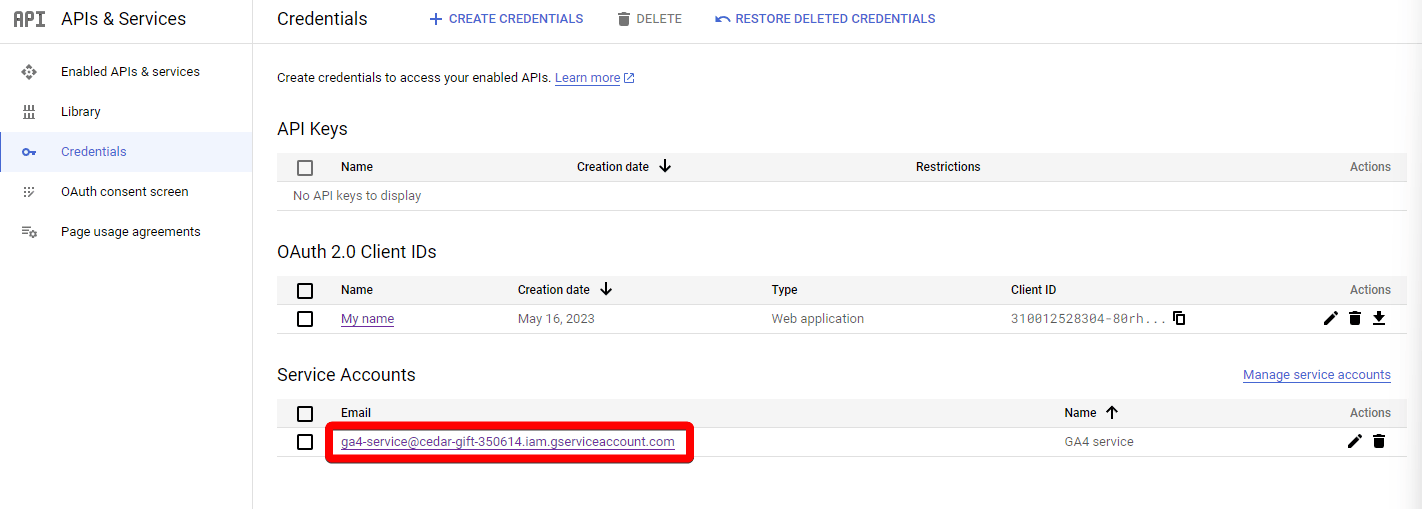
Task: Open Manage service accounts link
Action: (x=1317, y=375)
